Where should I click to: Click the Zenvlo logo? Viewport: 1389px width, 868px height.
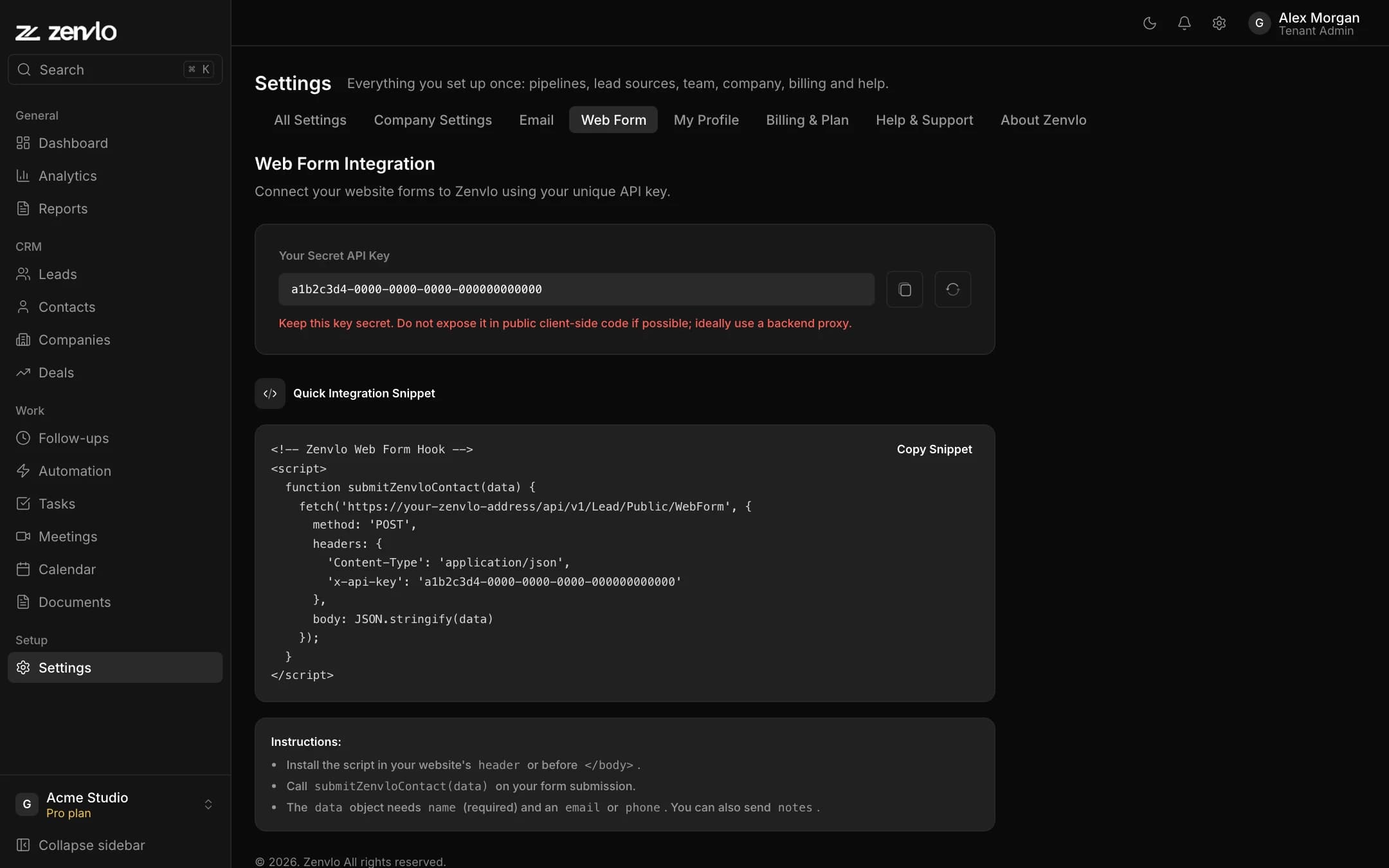point(66,31)
